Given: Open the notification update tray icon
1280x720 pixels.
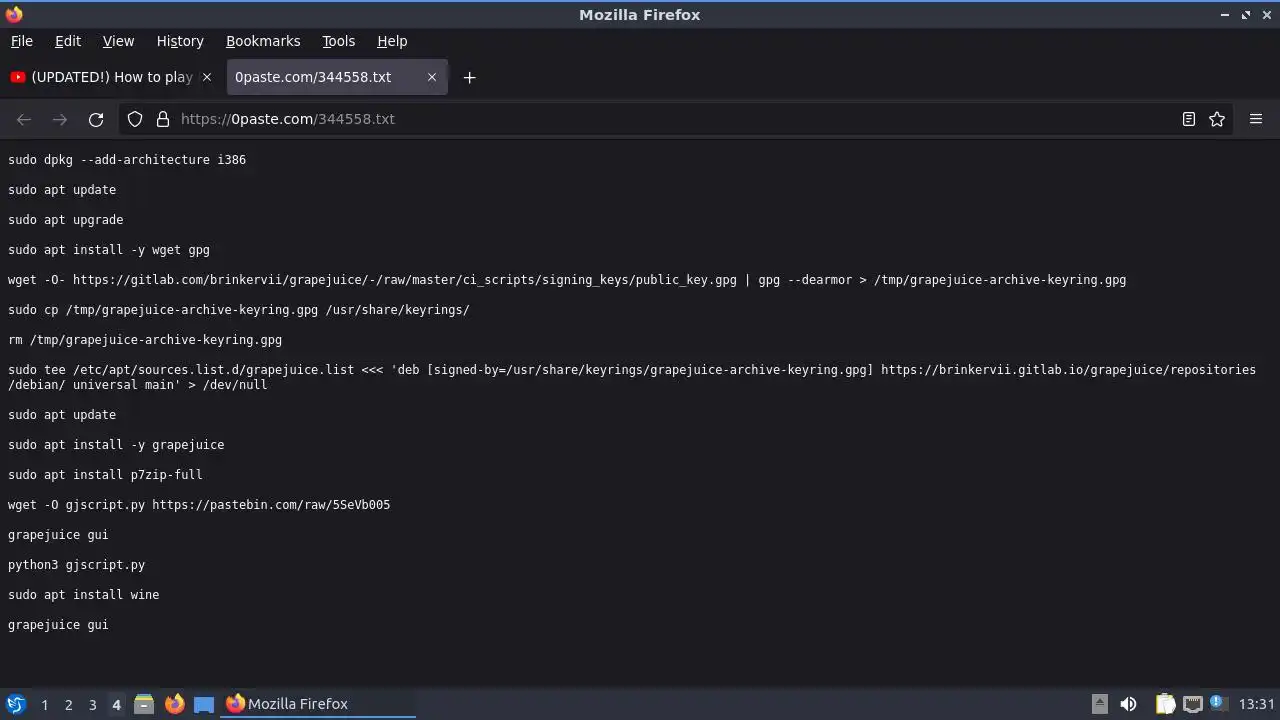Looking at the screenshot, I should click(1218, 703).
